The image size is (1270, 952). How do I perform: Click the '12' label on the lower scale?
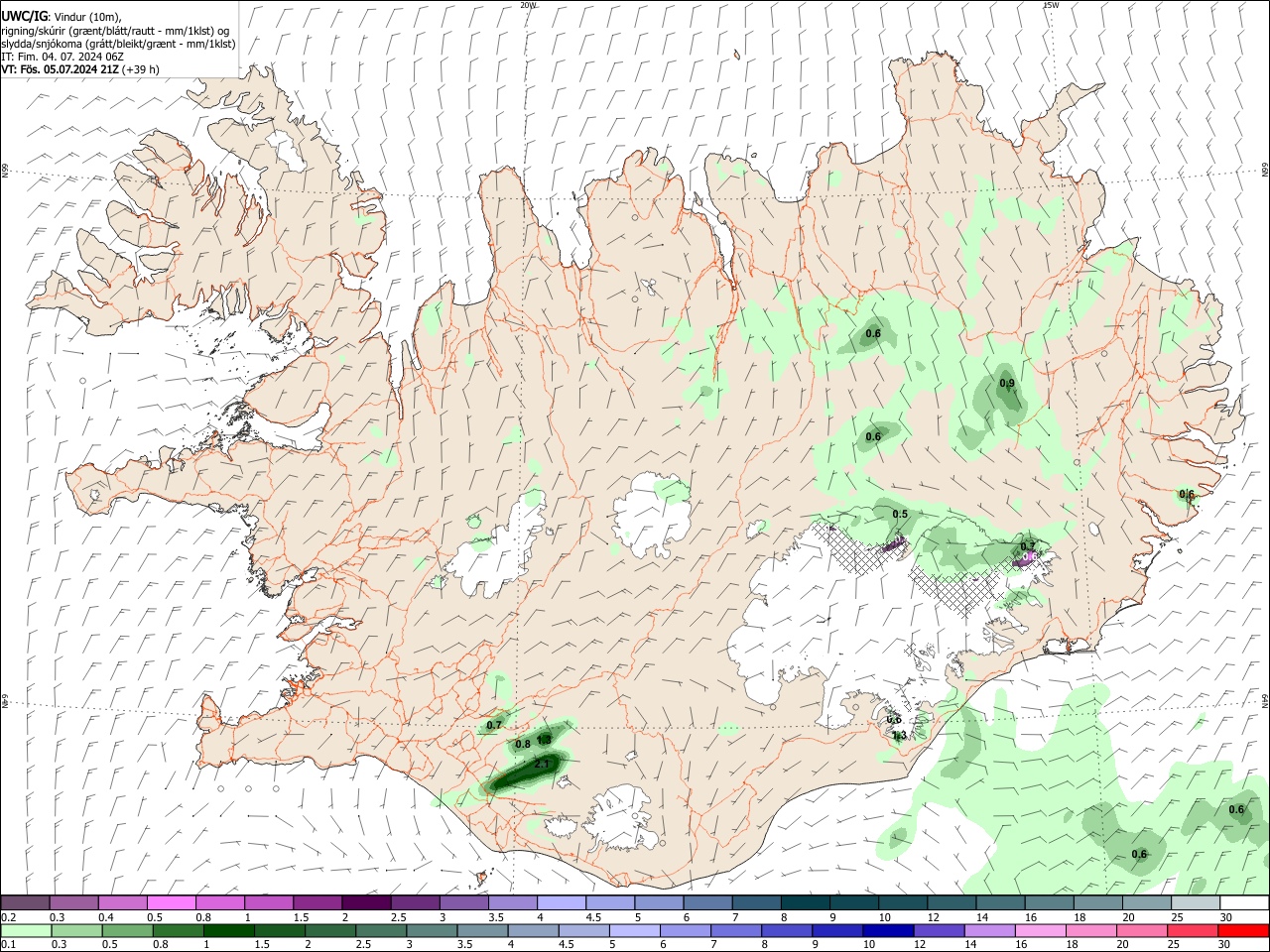point(920,945)
